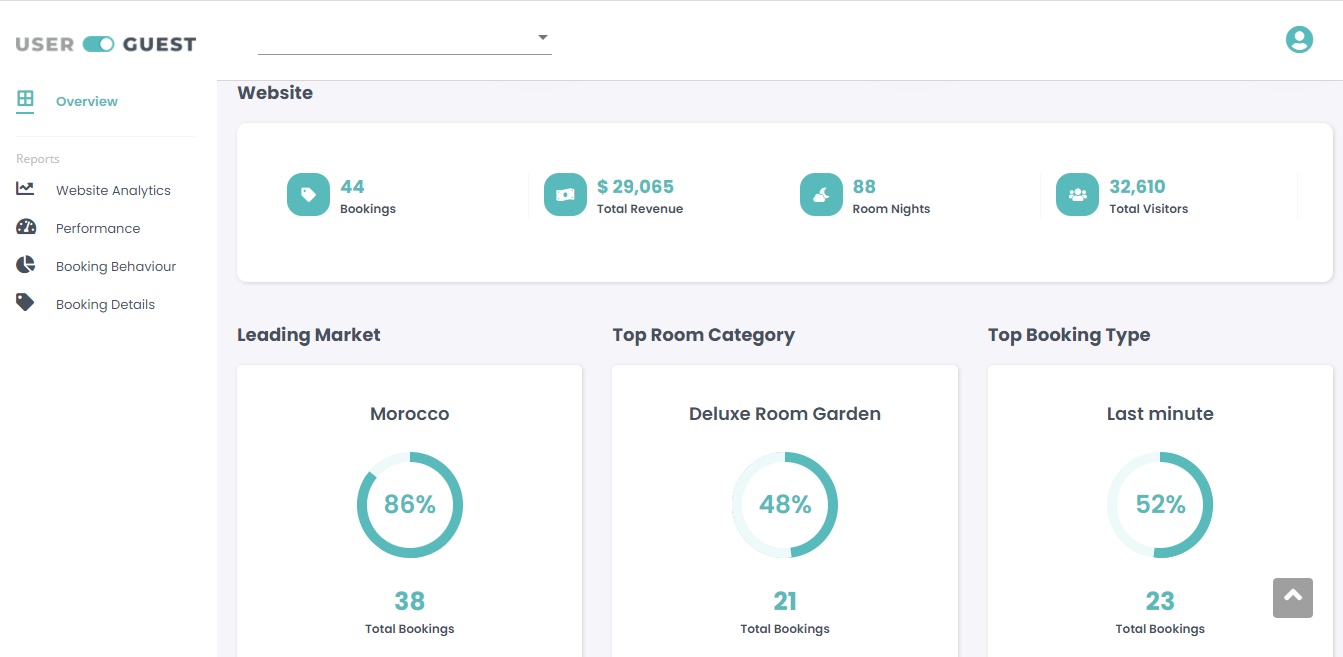
Task: Switch to the Overview tab
Action: tap(86, 100)
